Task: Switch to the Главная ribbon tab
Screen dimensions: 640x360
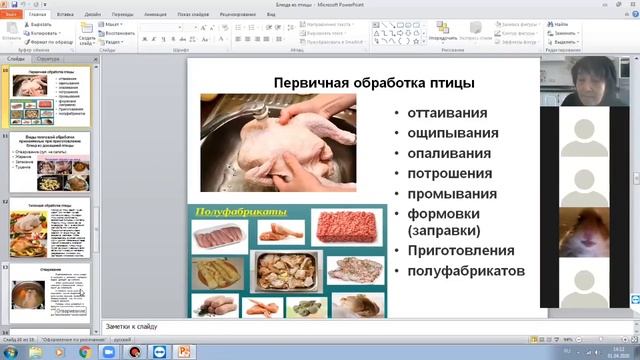Action: click(38, 14)
